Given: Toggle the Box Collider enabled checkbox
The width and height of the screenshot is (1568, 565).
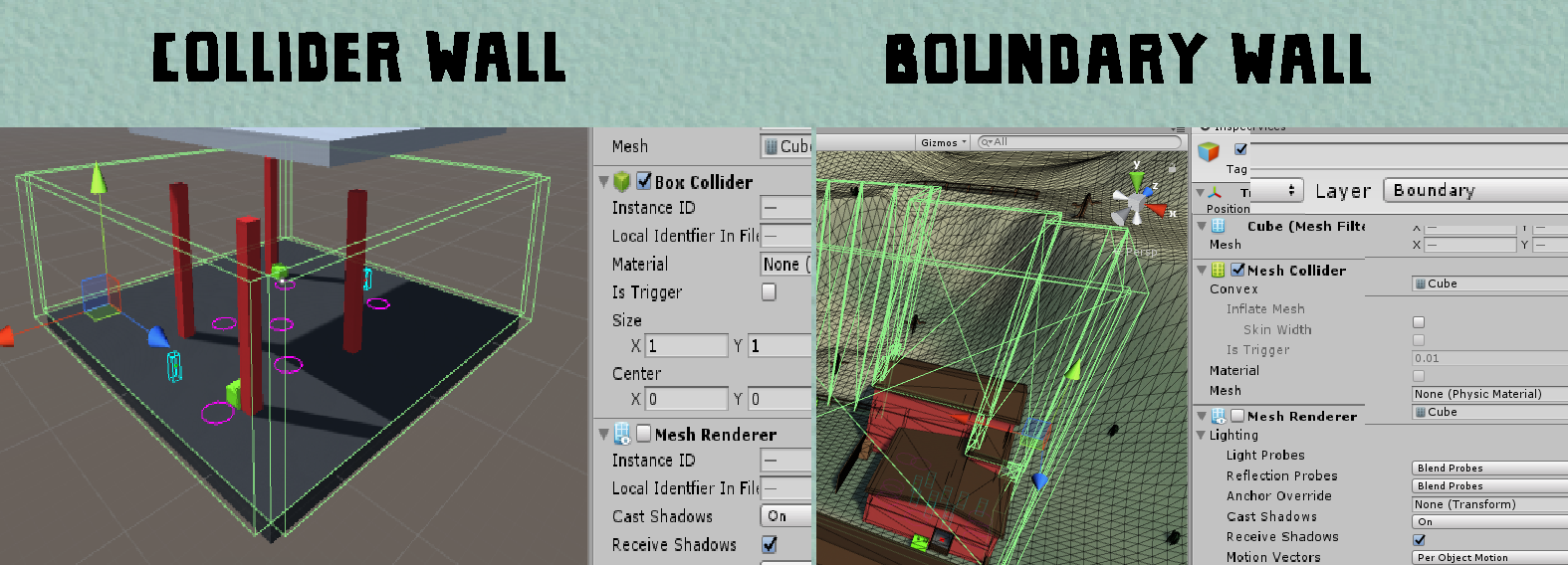Looking at the screenshot, I should click(644, 181).
